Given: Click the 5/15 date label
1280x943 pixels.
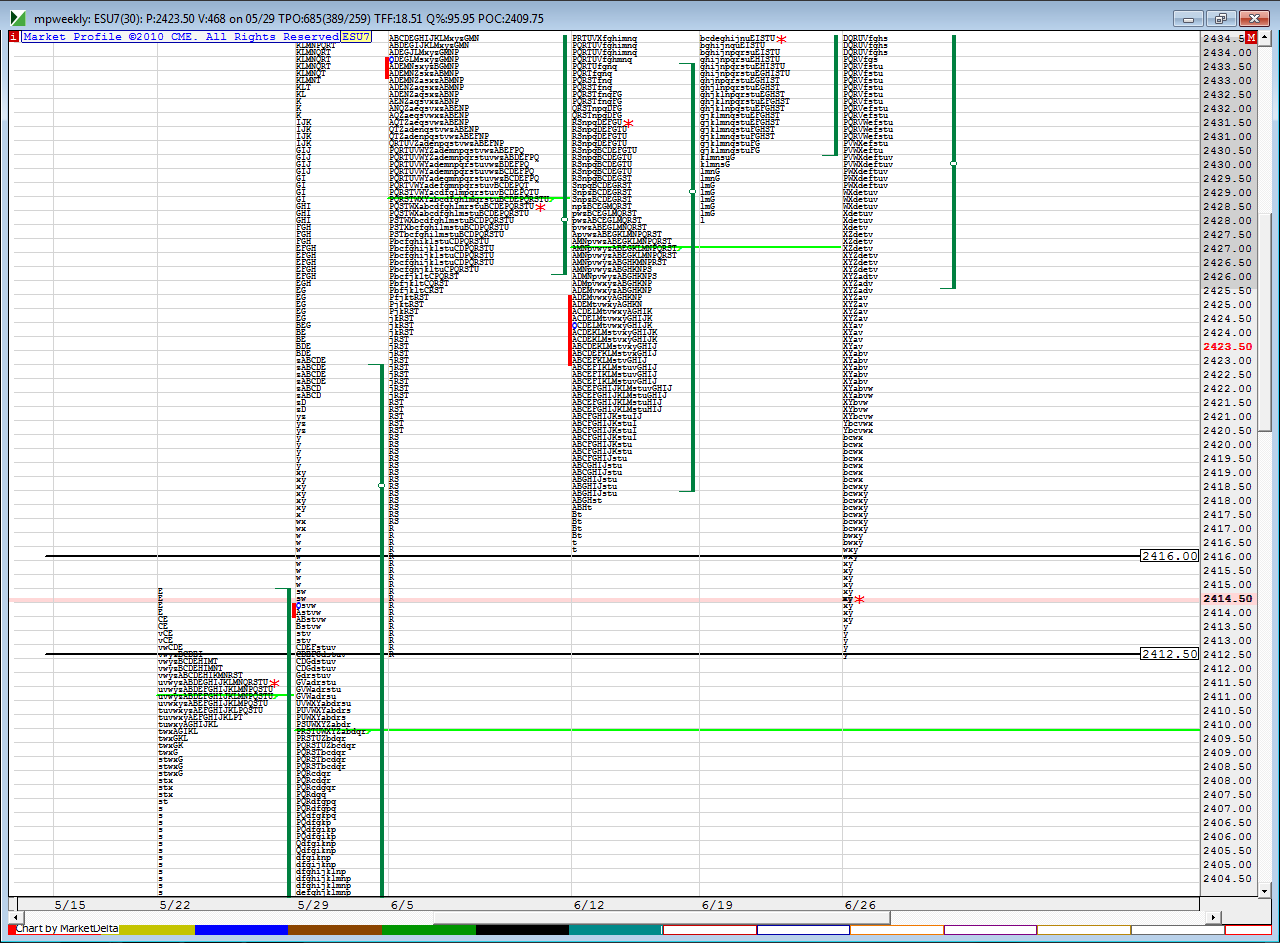Looking at the screenshot, I should [70, 904].
